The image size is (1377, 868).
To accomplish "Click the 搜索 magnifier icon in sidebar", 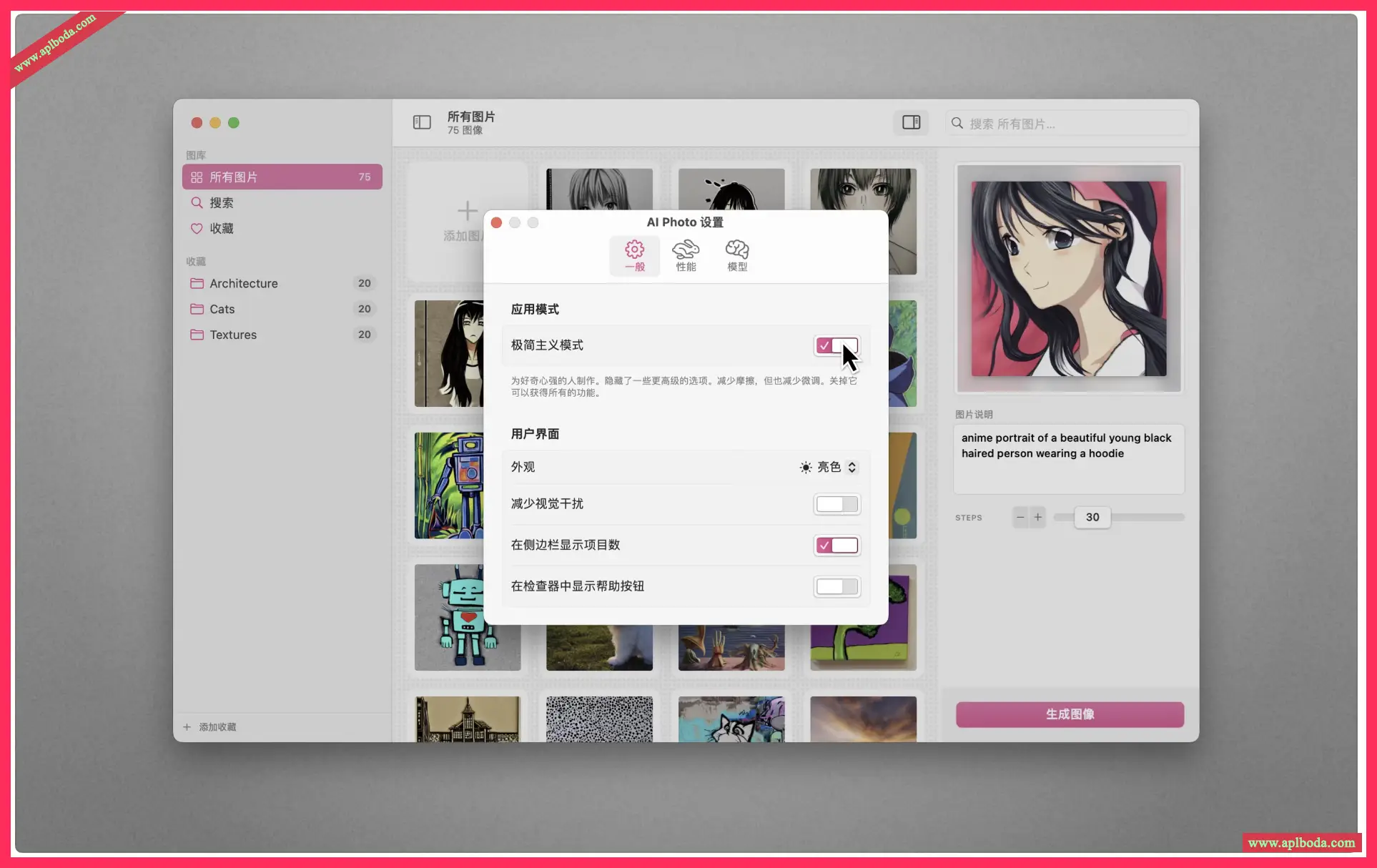I will coord(197,202).
